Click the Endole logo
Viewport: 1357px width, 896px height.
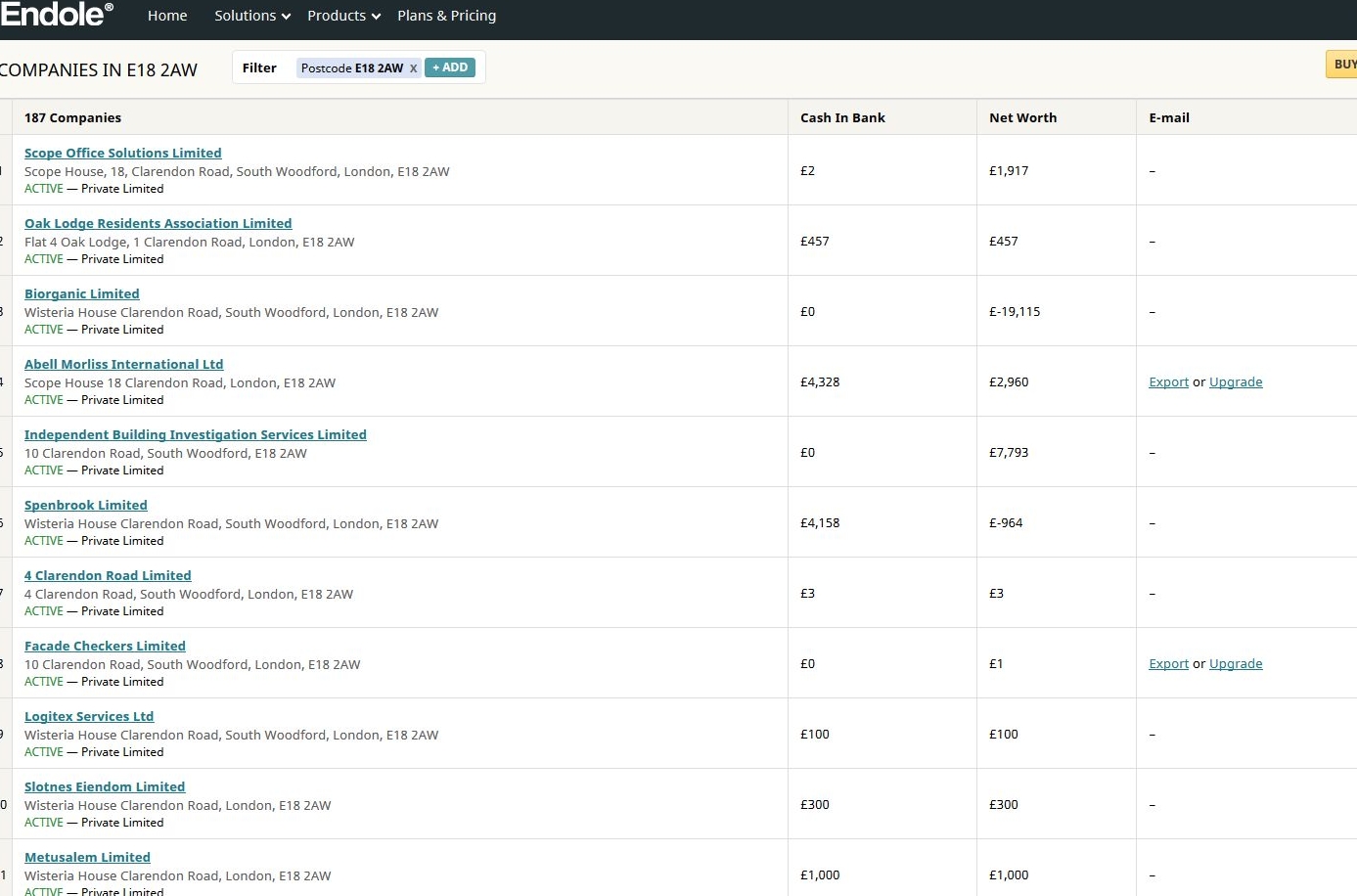[x=56, y=15]
